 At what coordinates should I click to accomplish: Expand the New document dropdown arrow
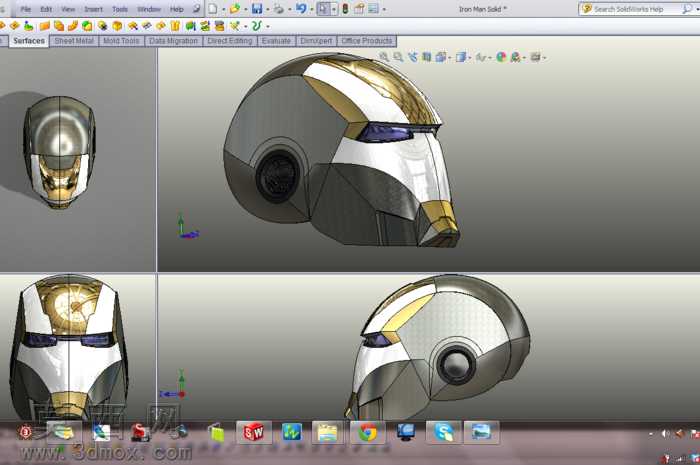(x=224, y=9)
